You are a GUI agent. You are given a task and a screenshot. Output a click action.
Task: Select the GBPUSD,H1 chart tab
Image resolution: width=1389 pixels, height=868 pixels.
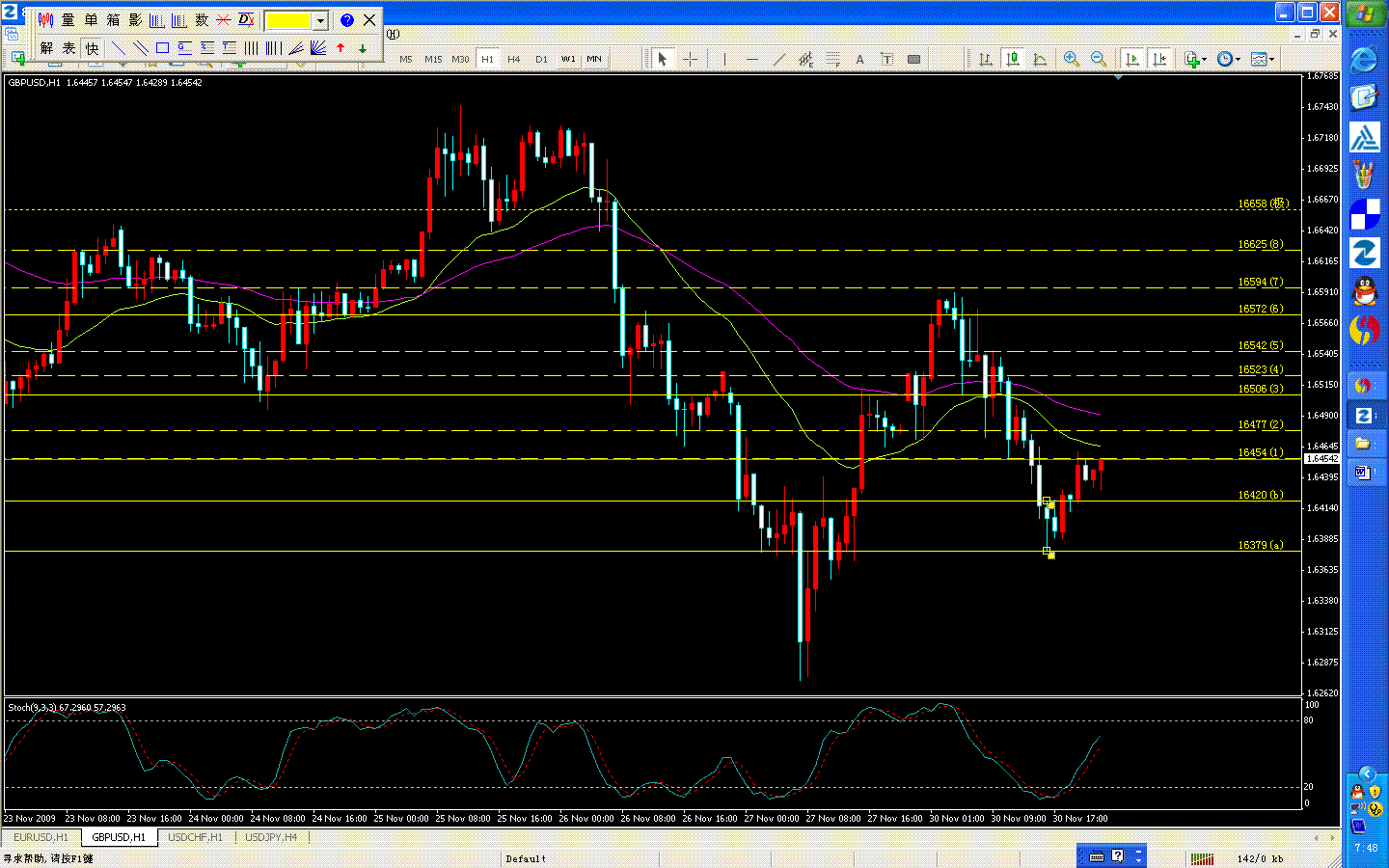coord(119,837)
